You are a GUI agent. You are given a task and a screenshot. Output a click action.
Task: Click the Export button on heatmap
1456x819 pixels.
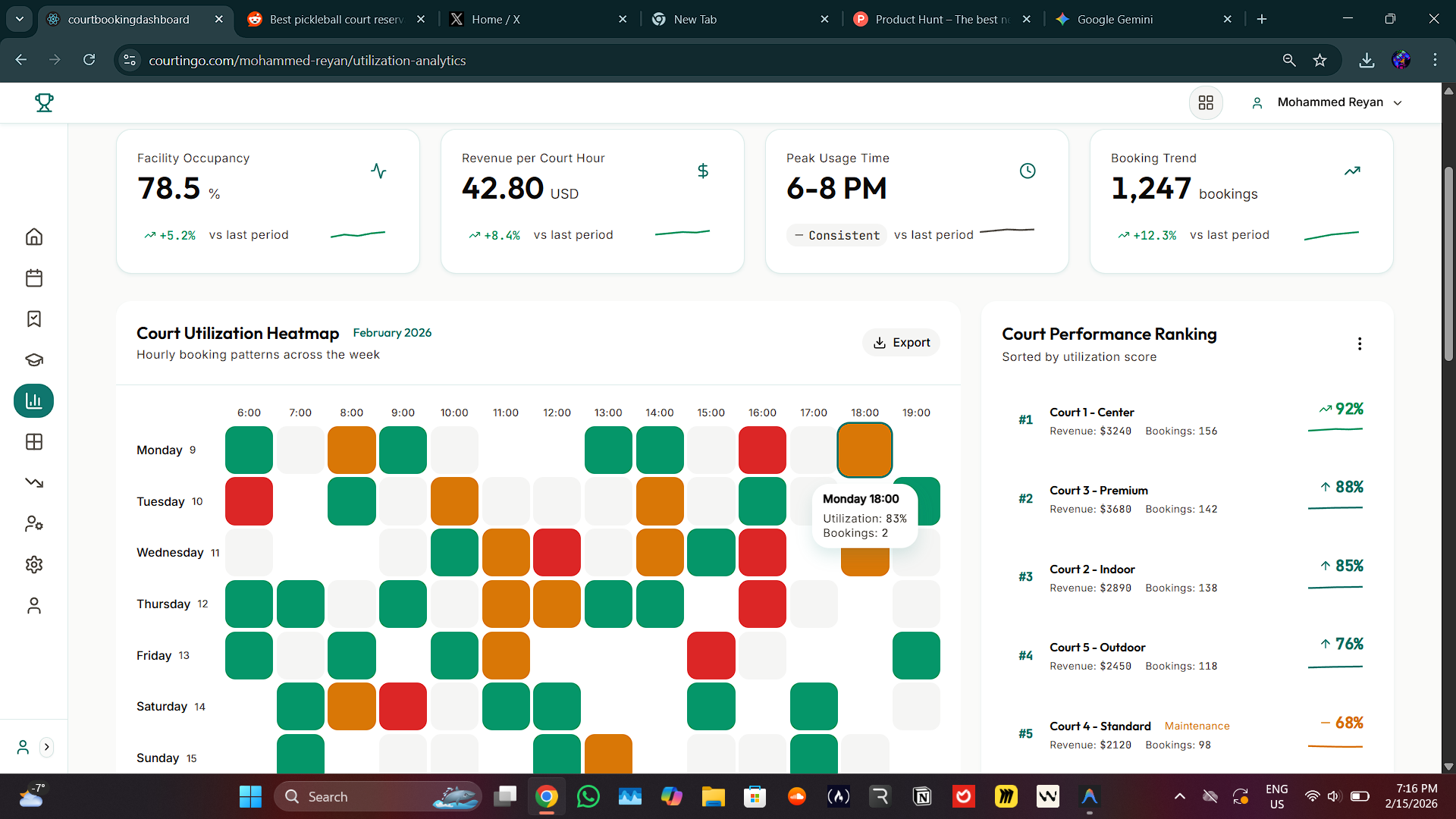pos(901,343)
